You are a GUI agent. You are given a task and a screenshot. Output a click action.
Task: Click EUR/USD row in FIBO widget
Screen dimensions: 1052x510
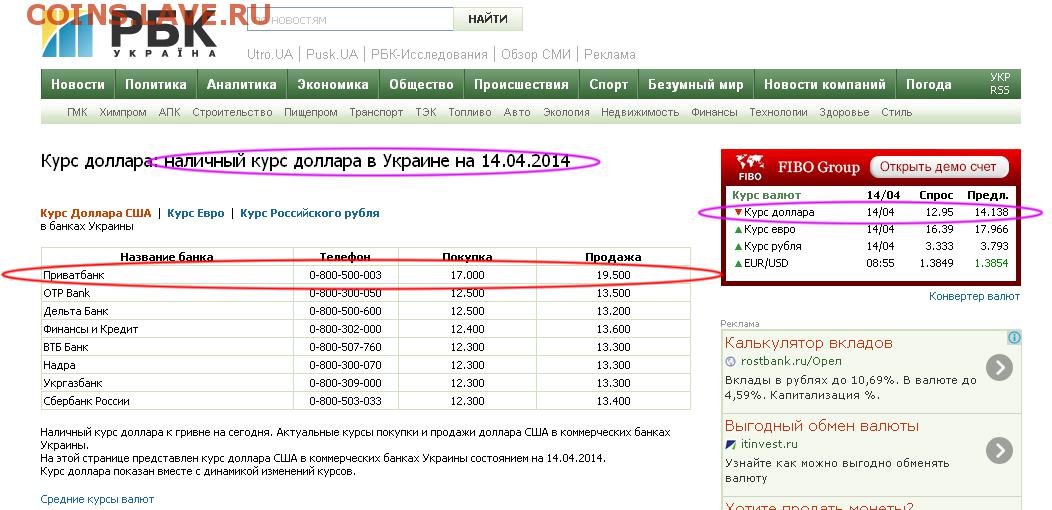click(x=871, y=263)
